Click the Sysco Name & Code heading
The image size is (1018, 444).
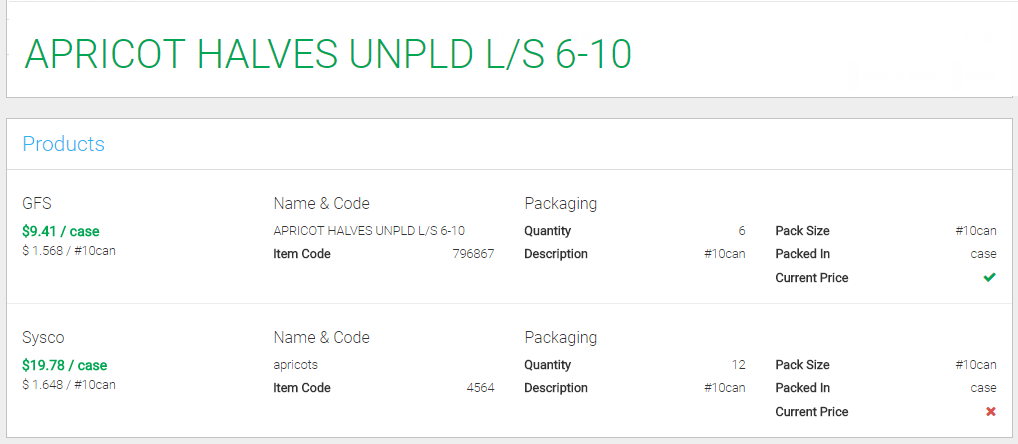(x=321, y=338)
